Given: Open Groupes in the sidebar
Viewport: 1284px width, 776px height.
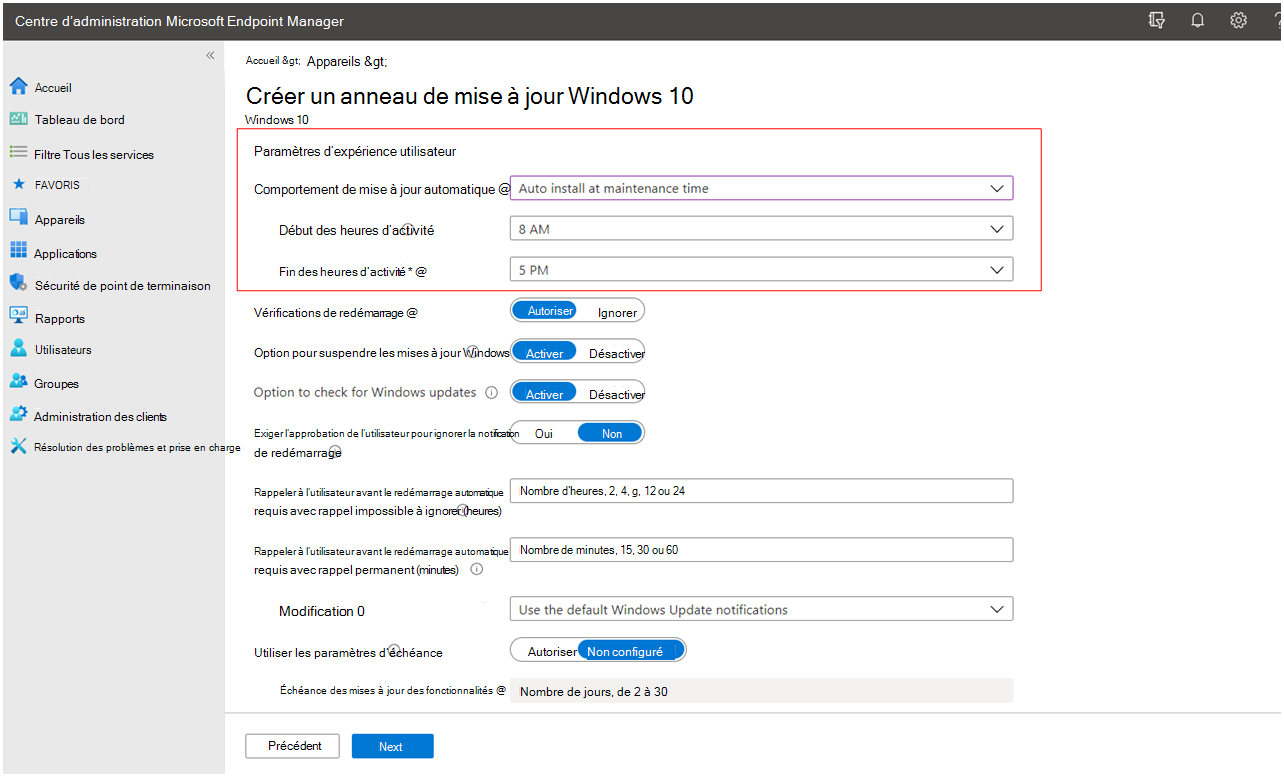Looking at the screenshot, I should pyautogui.click(x=56, y=384).
